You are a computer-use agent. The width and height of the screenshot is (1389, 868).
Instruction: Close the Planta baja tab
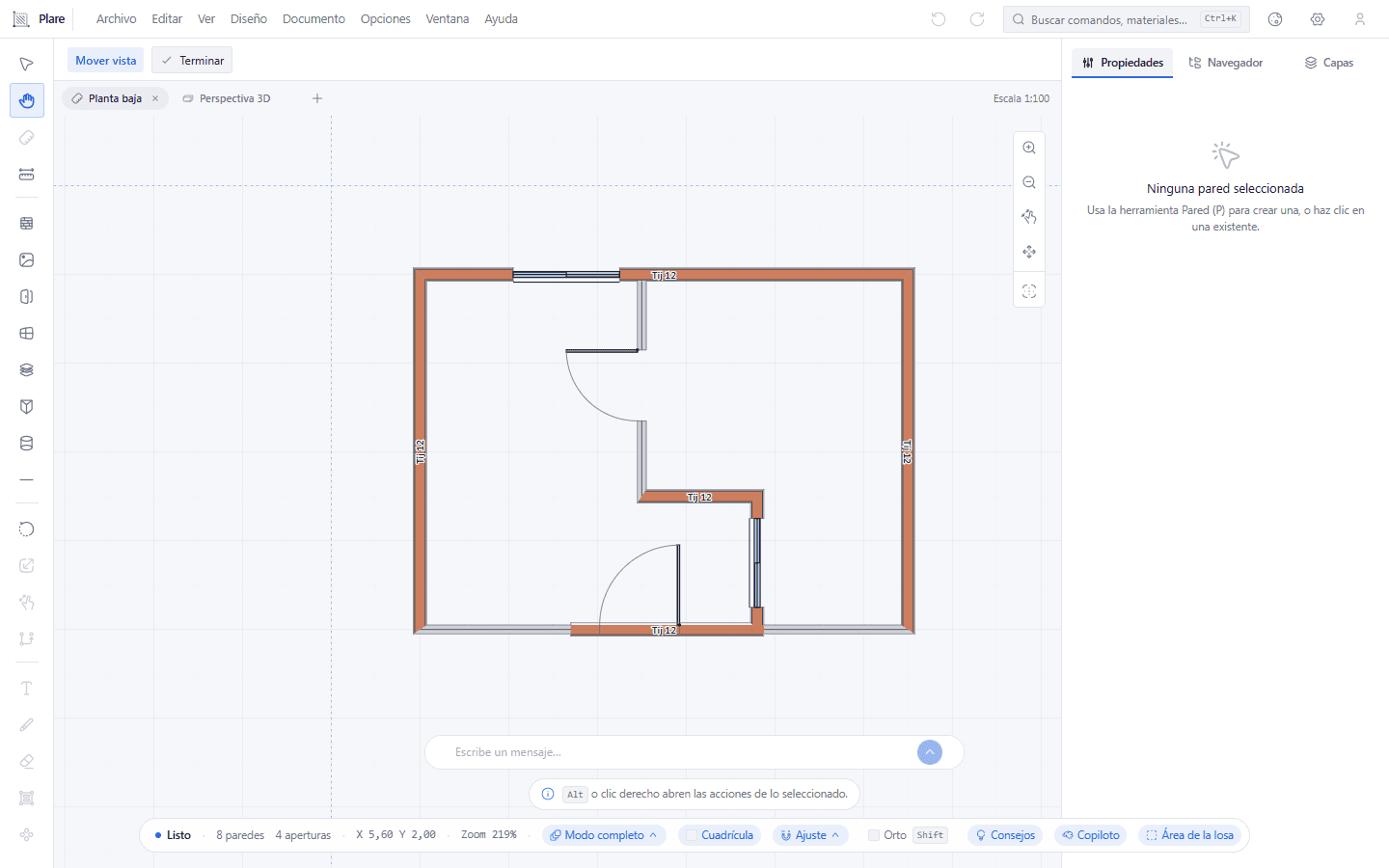[155, 98]
